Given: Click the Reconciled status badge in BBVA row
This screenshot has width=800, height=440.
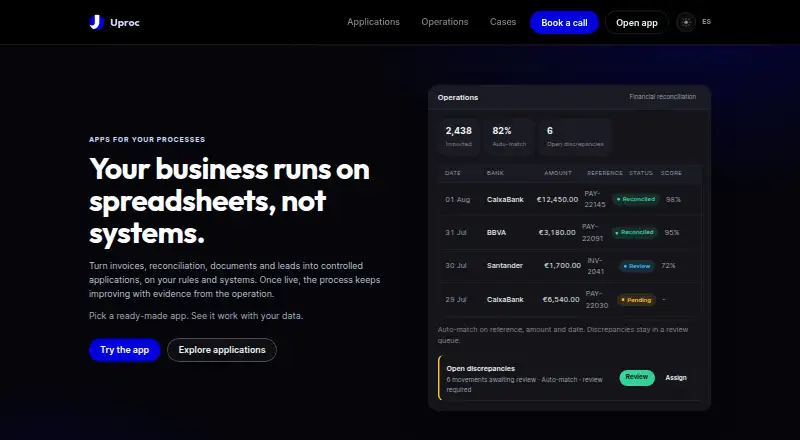Looking at the screenshot, I should (635, 232).
